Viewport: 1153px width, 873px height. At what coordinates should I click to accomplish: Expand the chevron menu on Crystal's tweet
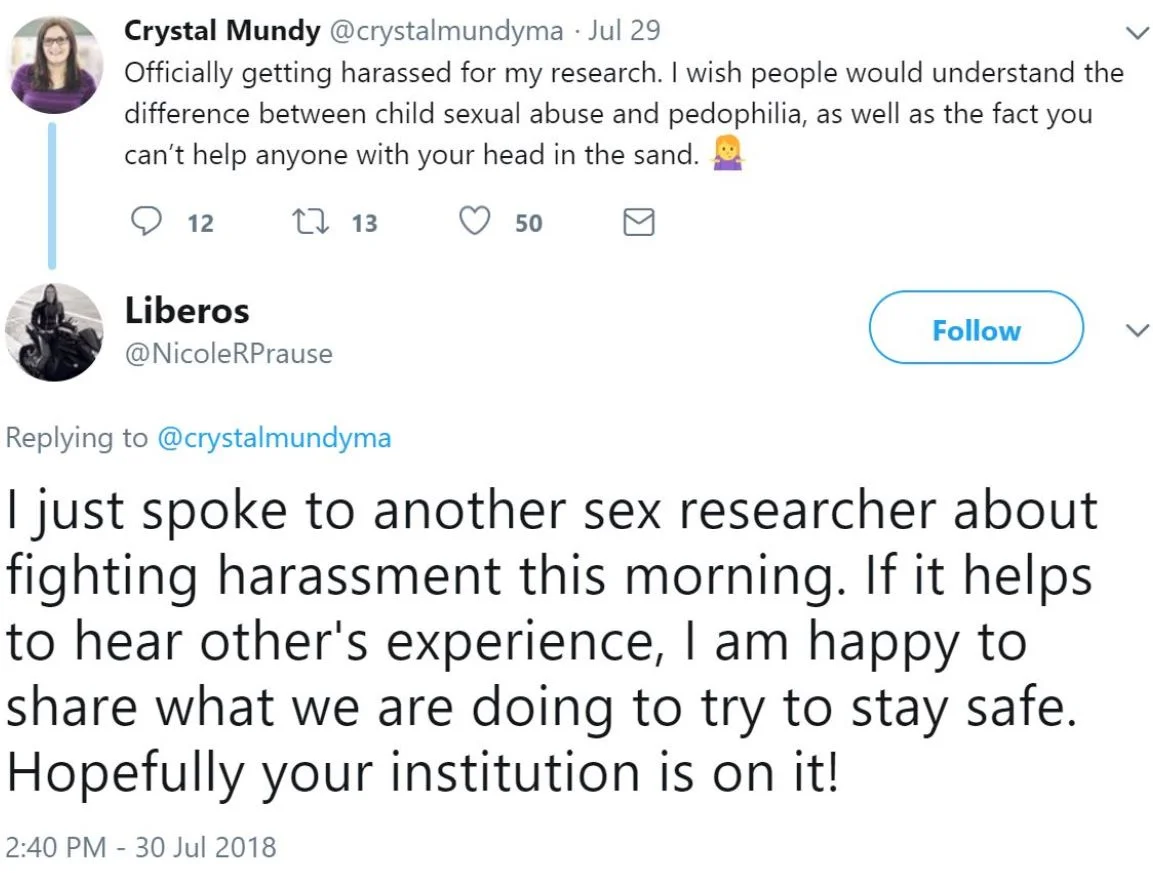pyautogui.click(x=1135, y=32)
